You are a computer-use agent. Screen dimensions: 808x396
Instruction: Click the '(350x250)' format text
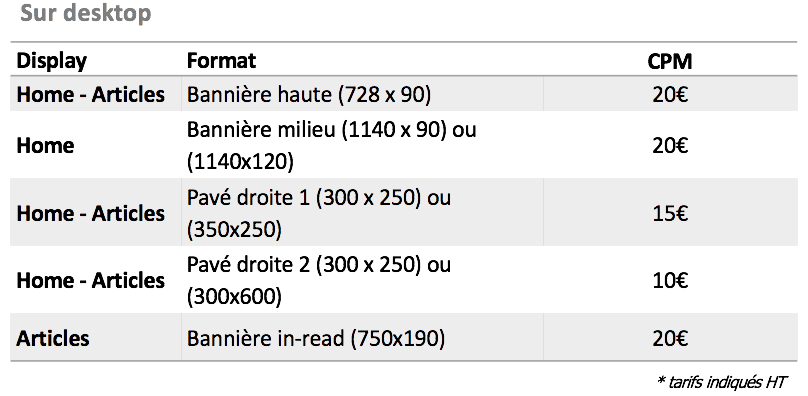[234, 229]
